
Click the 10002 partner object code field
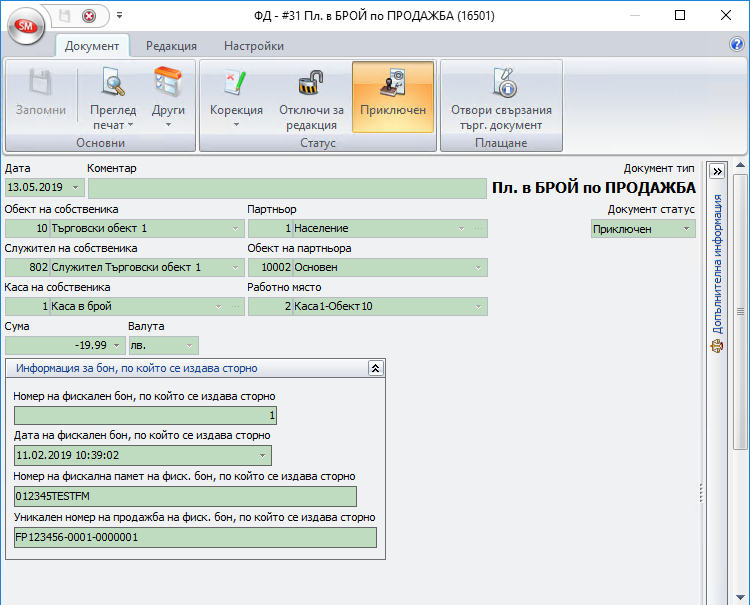coord(270,268)
